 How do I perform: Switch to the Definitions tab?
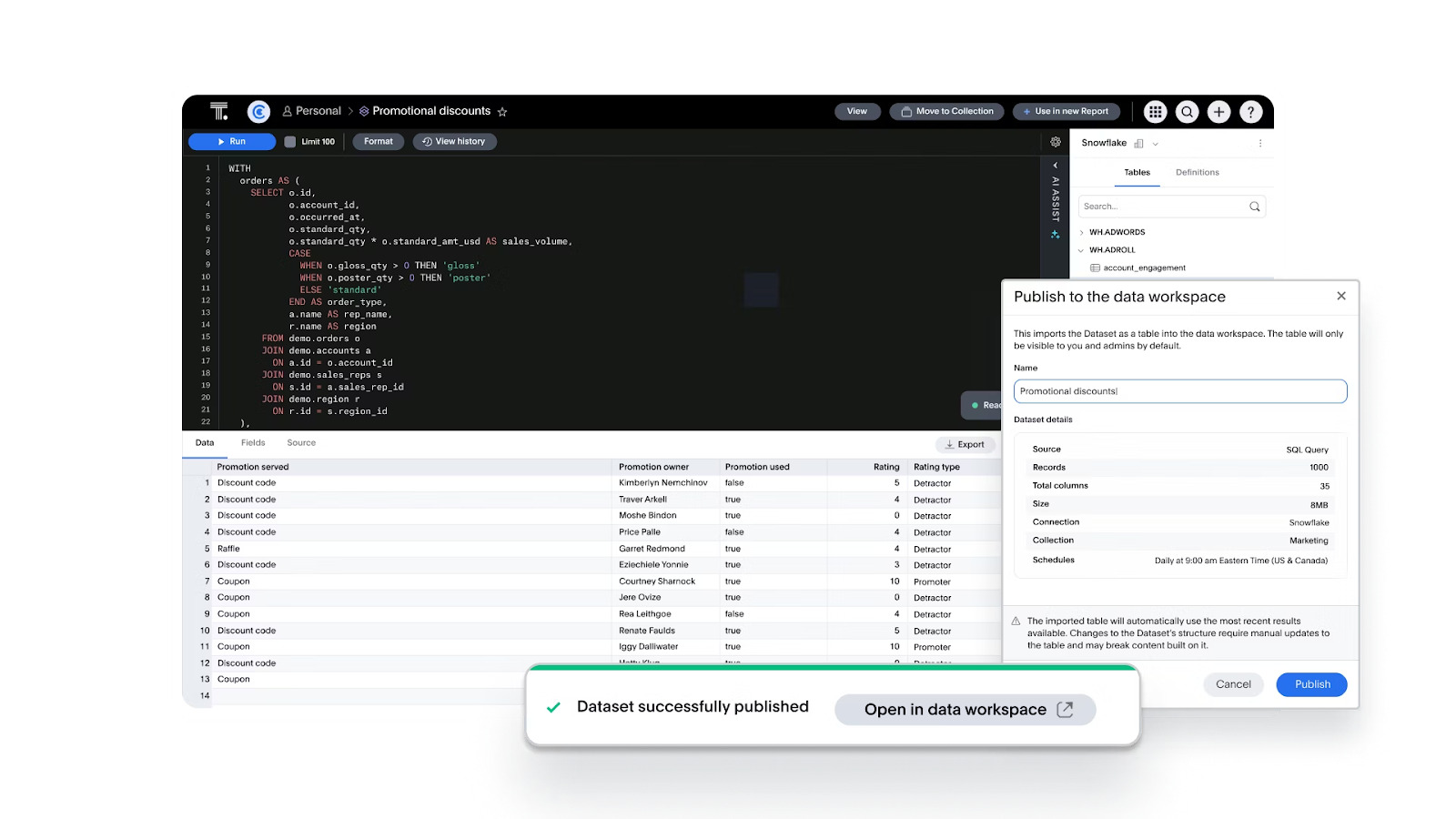(x=1198, y=172)
